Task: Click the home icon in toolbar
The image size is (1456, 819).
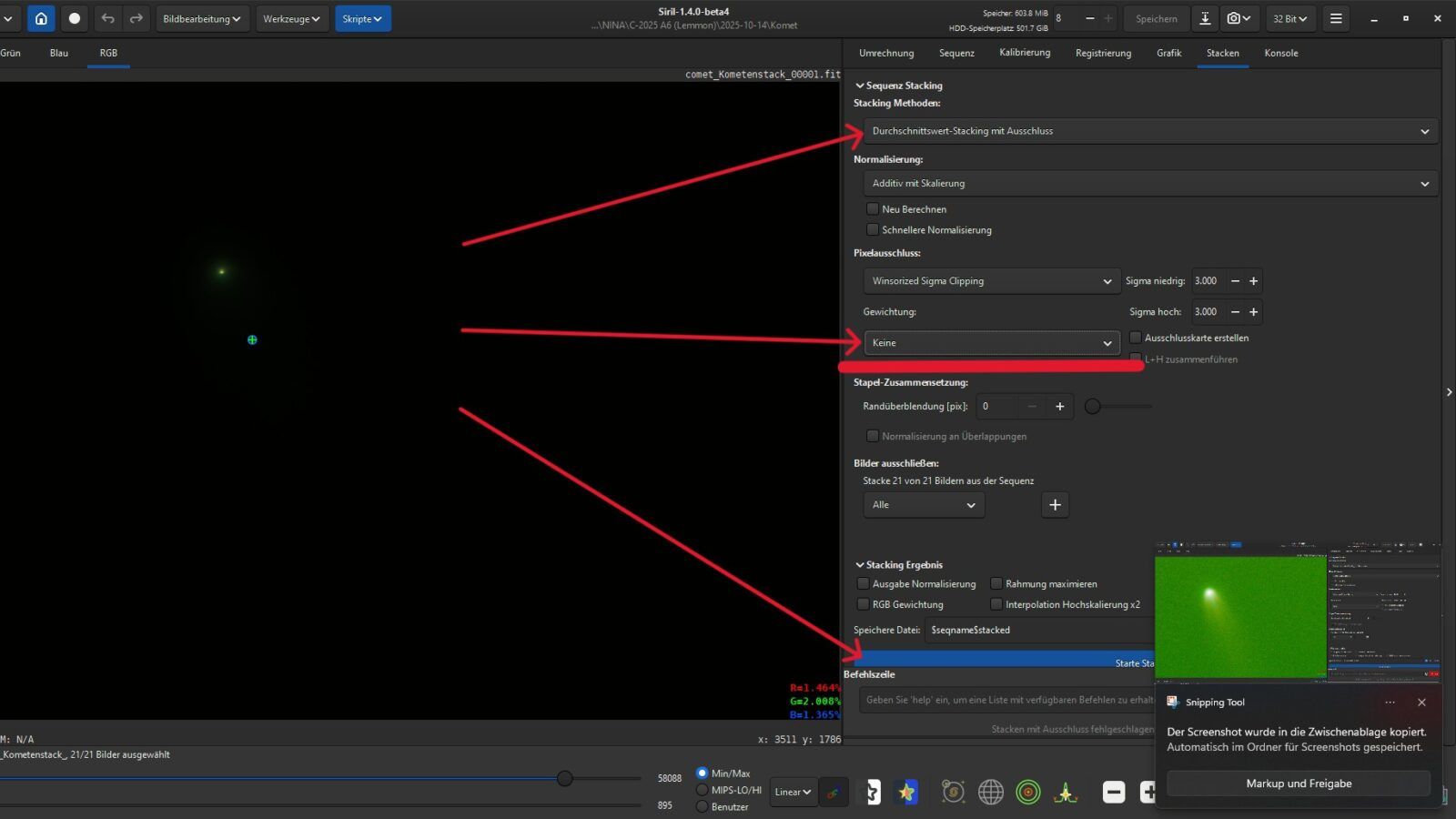Action: pos(41,18)
